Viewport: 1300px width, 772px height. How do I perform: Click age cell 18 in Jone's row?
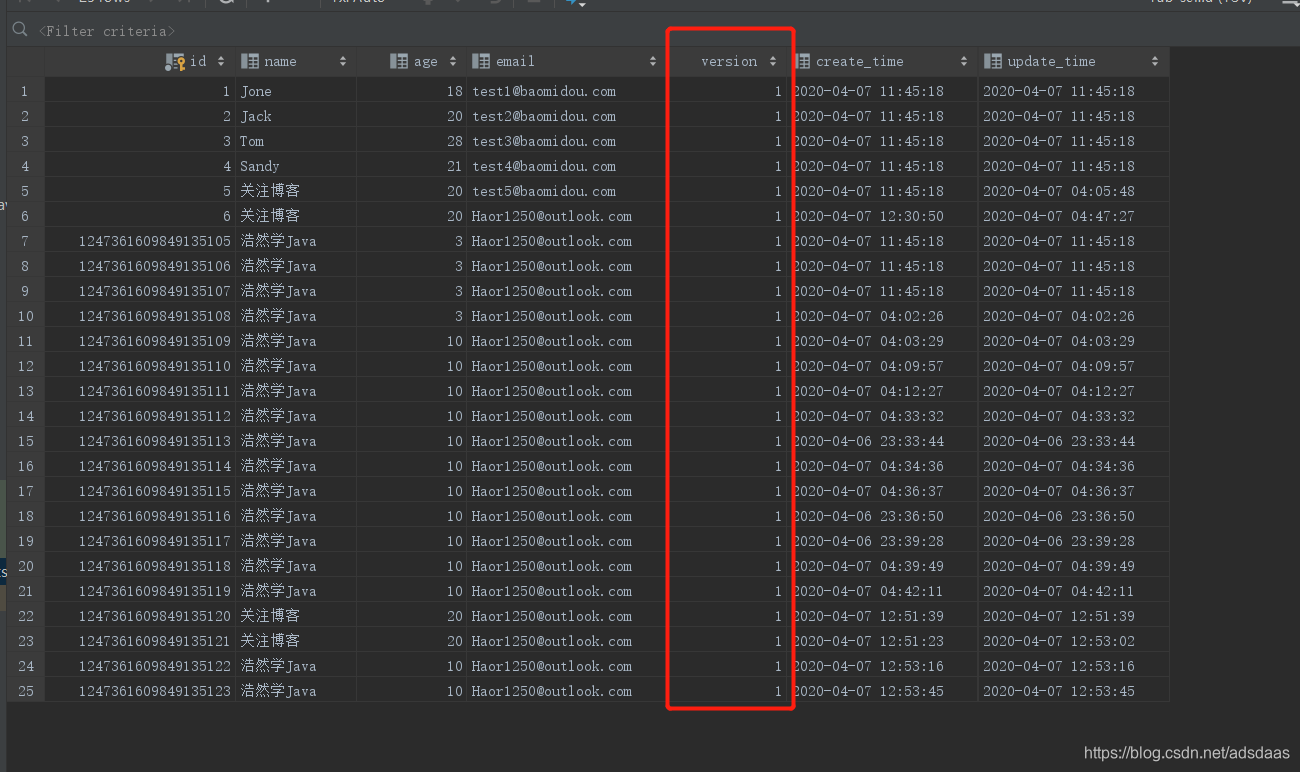(x=411, y=91)
